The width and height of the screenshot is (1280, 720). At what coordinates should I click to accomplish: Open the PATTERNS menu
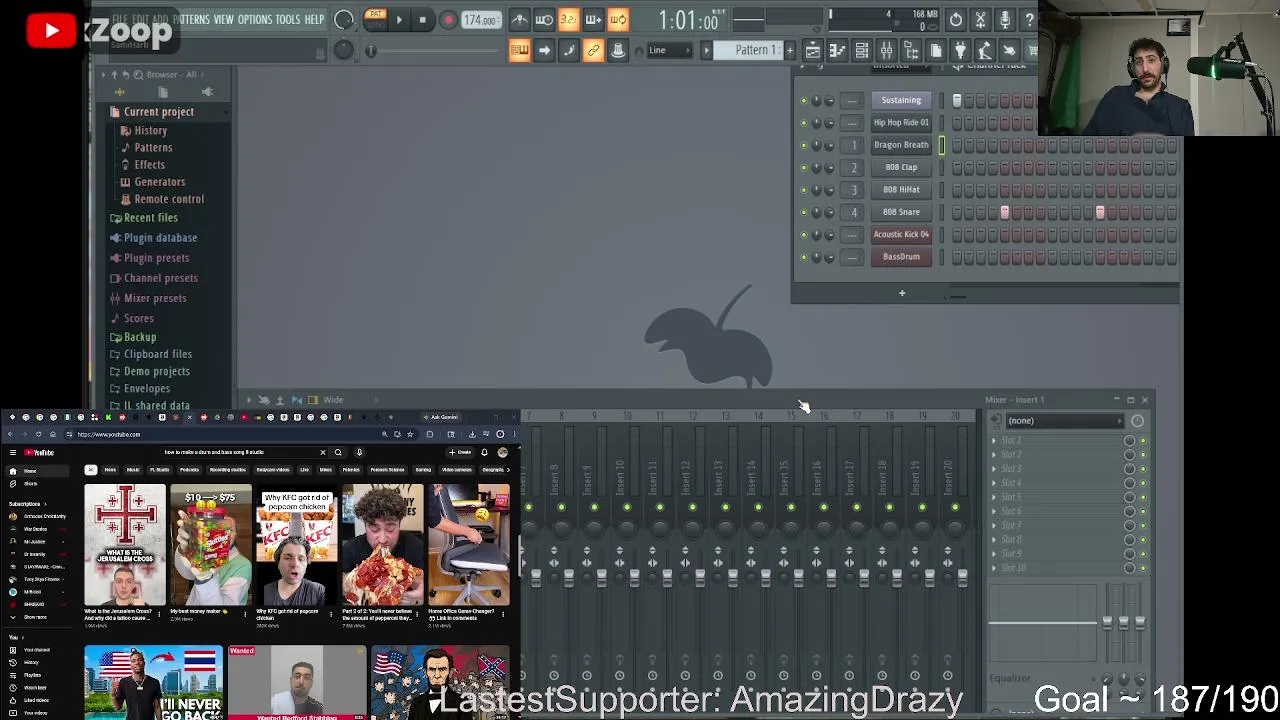[x=191, y=19]
